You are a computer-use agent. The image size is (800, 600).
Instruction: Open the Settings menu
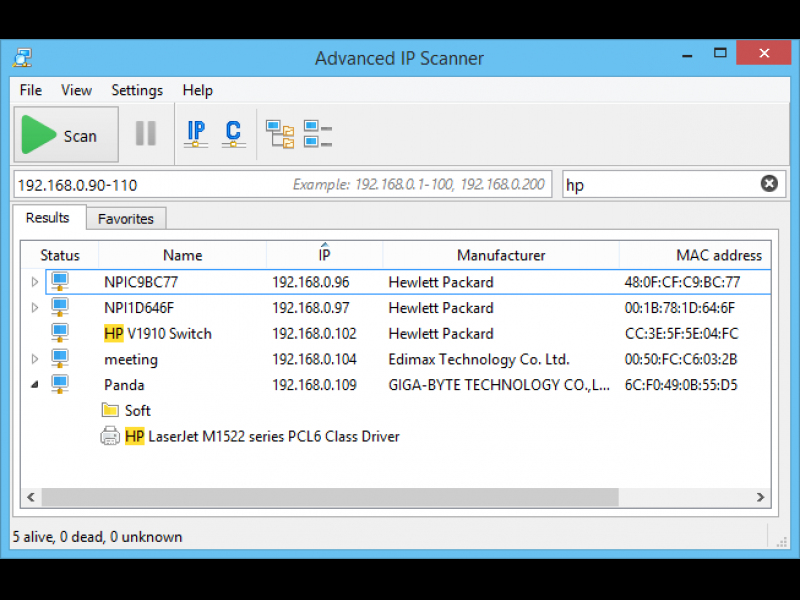137,90
